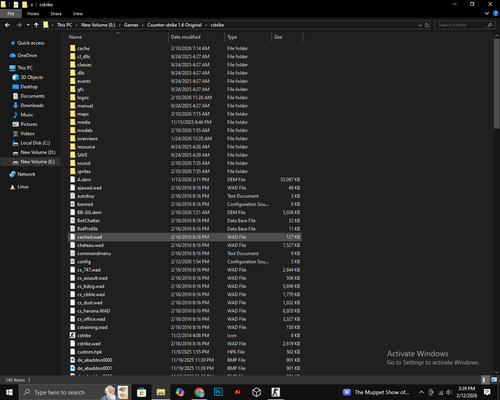
Task: Open the recent locations dropdown arrow
Action: coord(28,25)
